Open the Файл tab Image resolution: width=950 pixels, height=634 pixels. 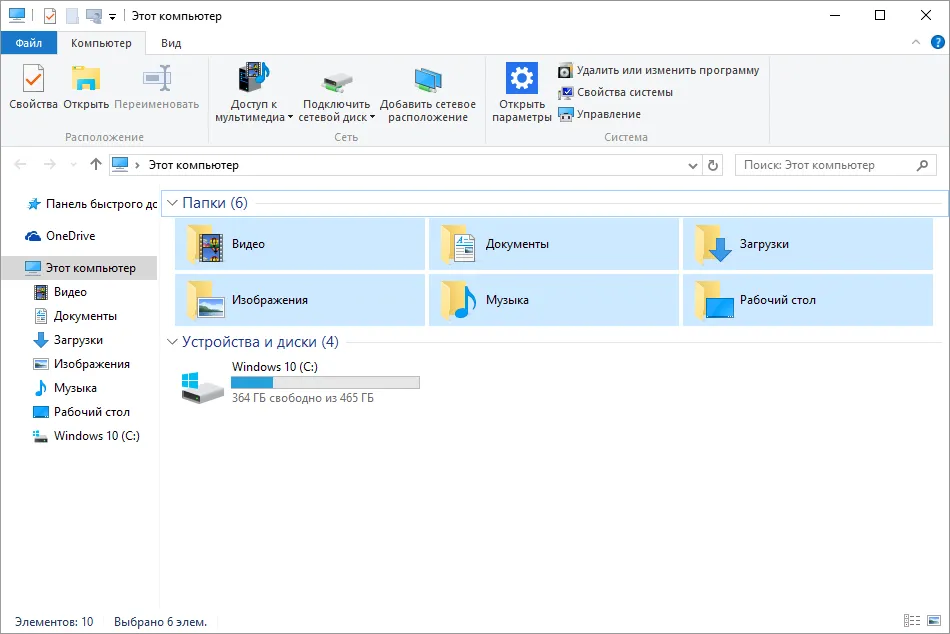[28, 43]
